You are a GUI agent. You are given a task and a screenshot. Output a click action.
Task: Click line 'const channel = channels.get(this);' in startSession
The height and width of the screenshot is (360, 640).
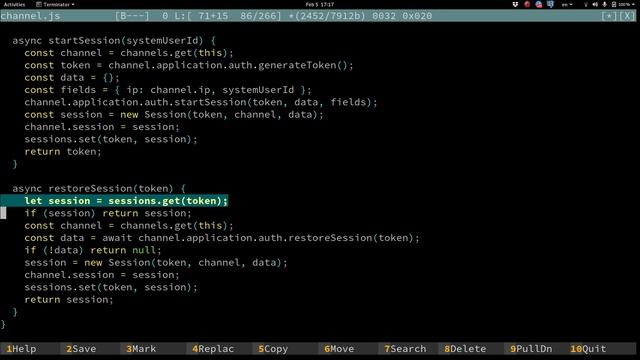[x=129, y=53]
